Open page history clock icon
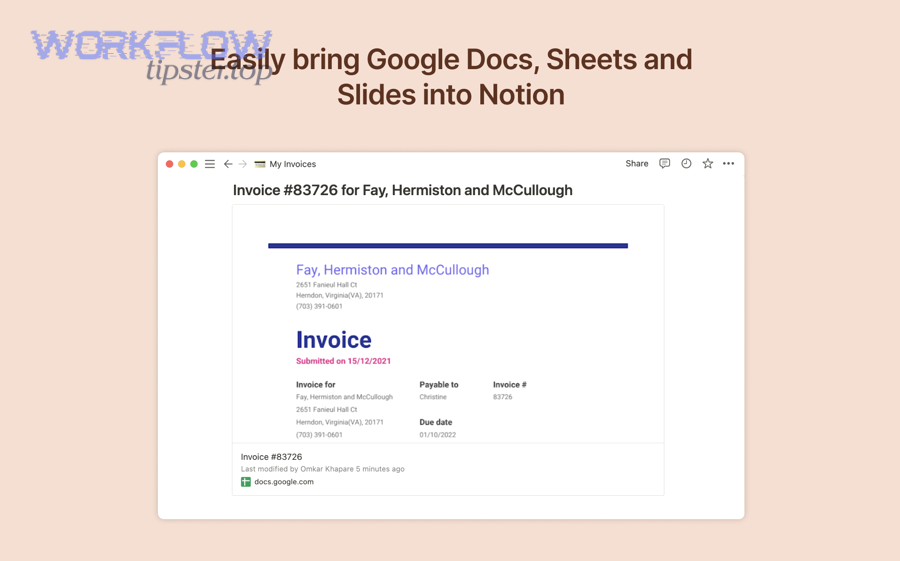The width and height of the screenshot is (900, 561). [686, 164]
